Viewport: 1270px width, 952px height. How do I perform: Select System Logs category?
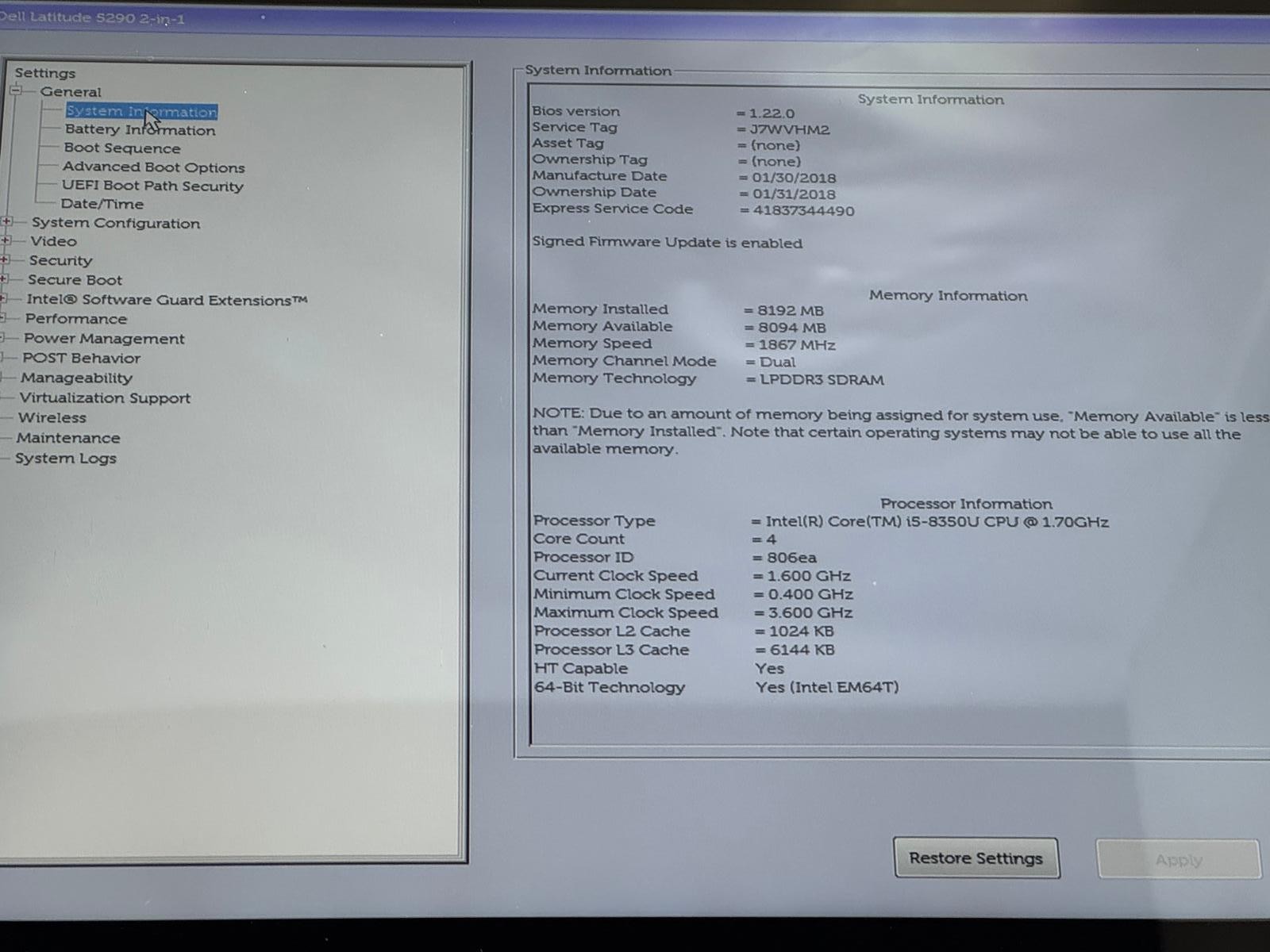coord(66,459)
